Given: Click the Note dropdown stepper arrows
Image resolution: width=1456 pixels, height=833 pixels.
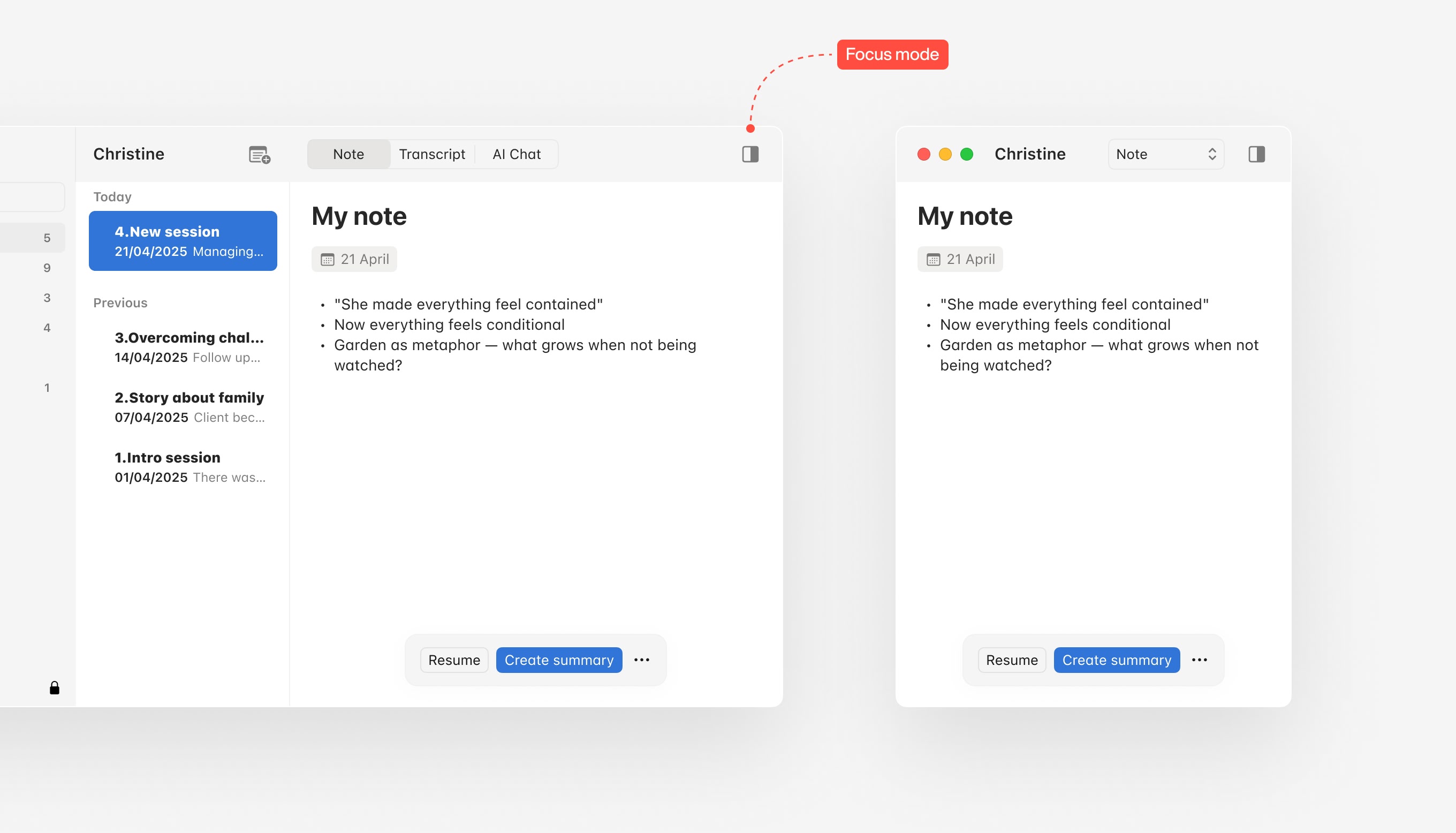Looking at the screenshot, I should click(1212, 155).
